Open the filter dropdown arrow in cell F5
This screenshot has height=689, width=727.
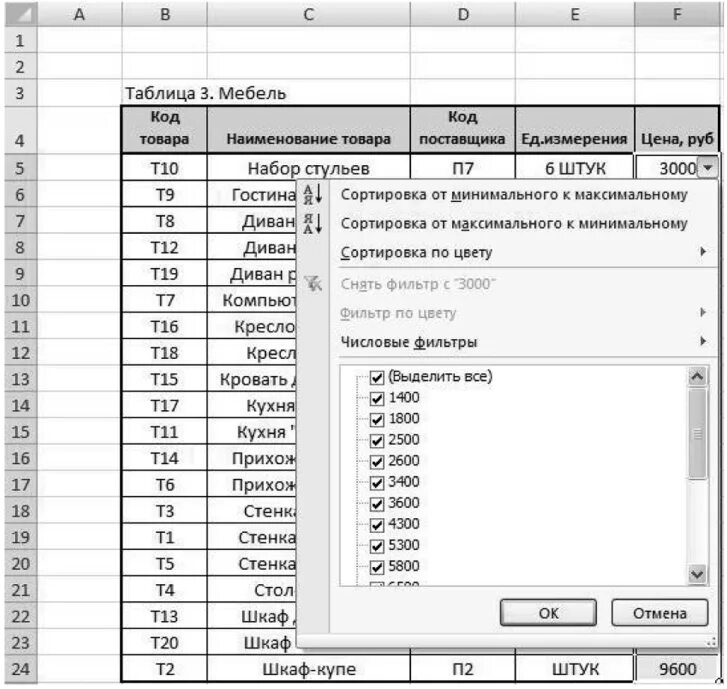[708, 168]
